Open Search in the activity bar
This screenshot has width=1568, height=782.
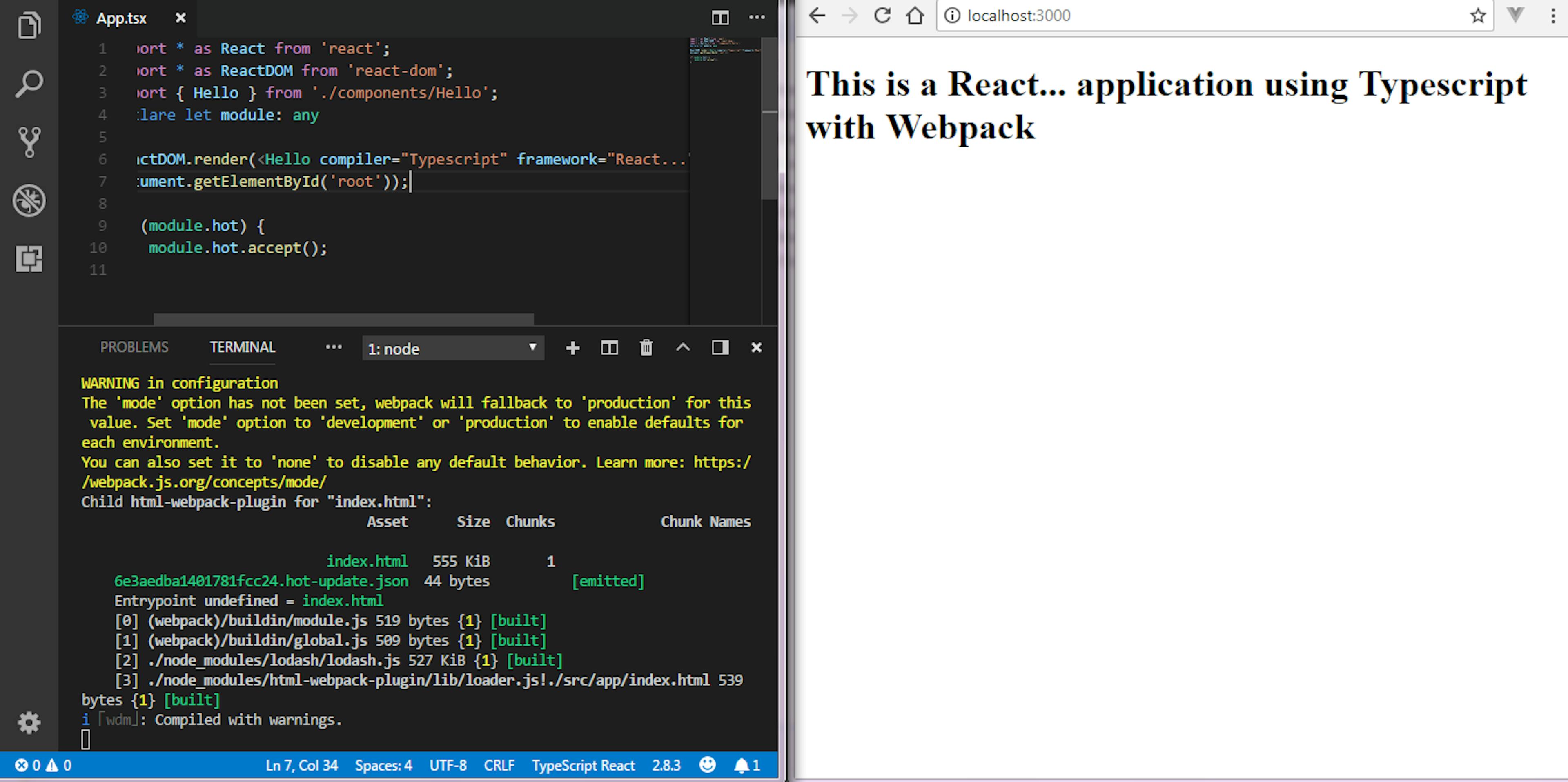pos(29,84)
